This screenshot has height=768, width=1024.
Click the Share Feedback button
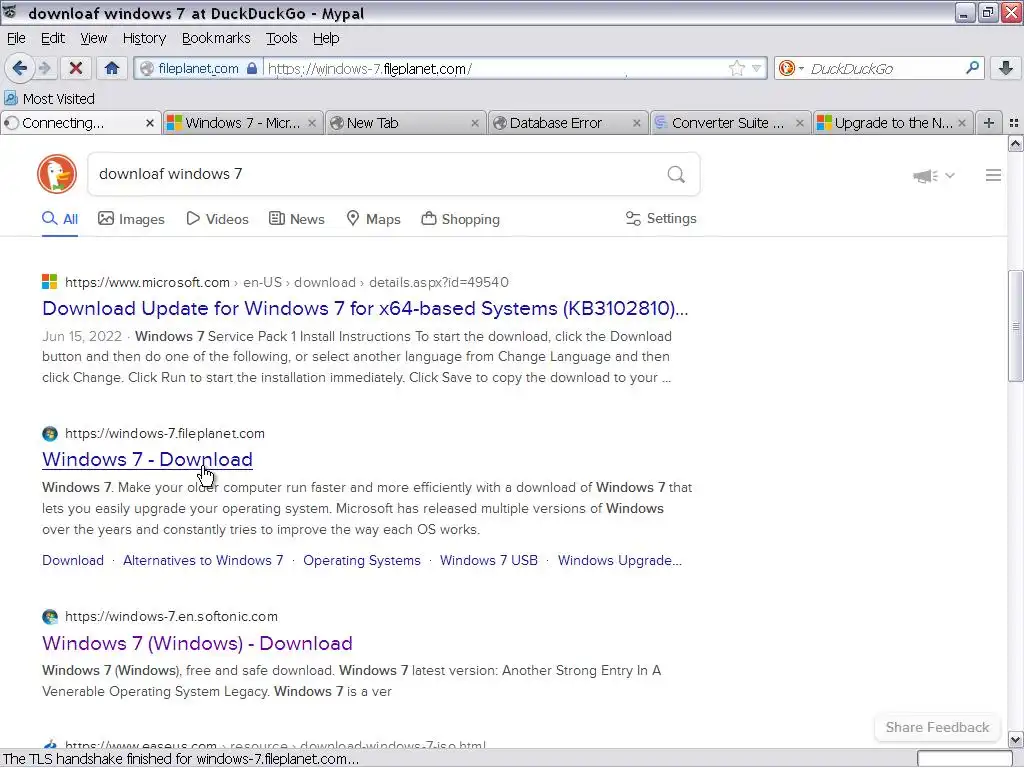click(x=937, y=728)
